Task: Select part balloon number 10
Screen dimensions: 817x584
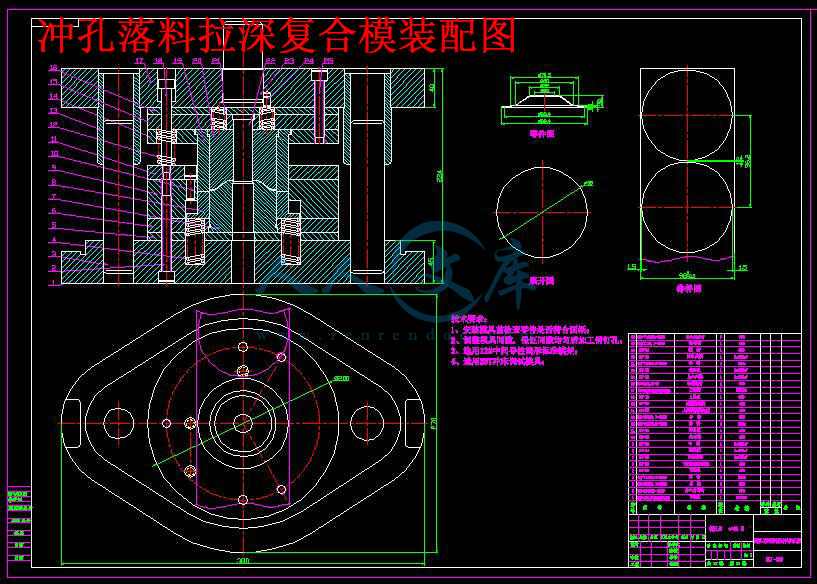Action: point(53,154)
